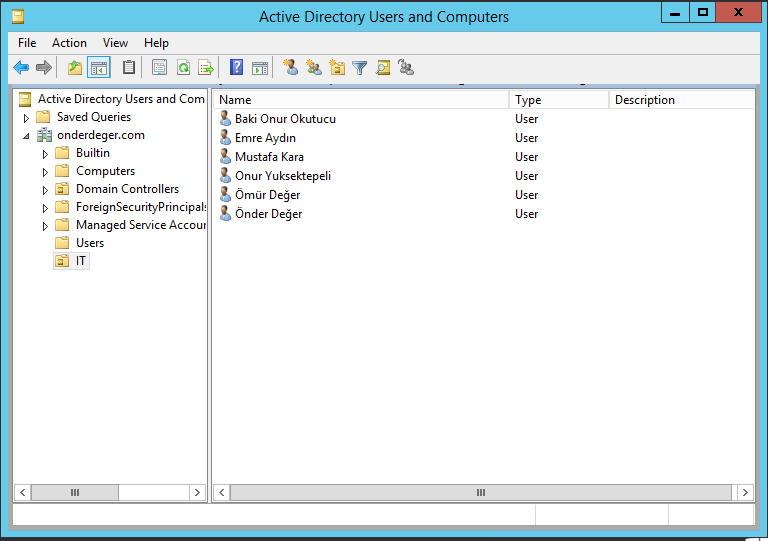768x541 pixels.
Task: Click the Filter funnel toolbar icon
Action: 360,68
